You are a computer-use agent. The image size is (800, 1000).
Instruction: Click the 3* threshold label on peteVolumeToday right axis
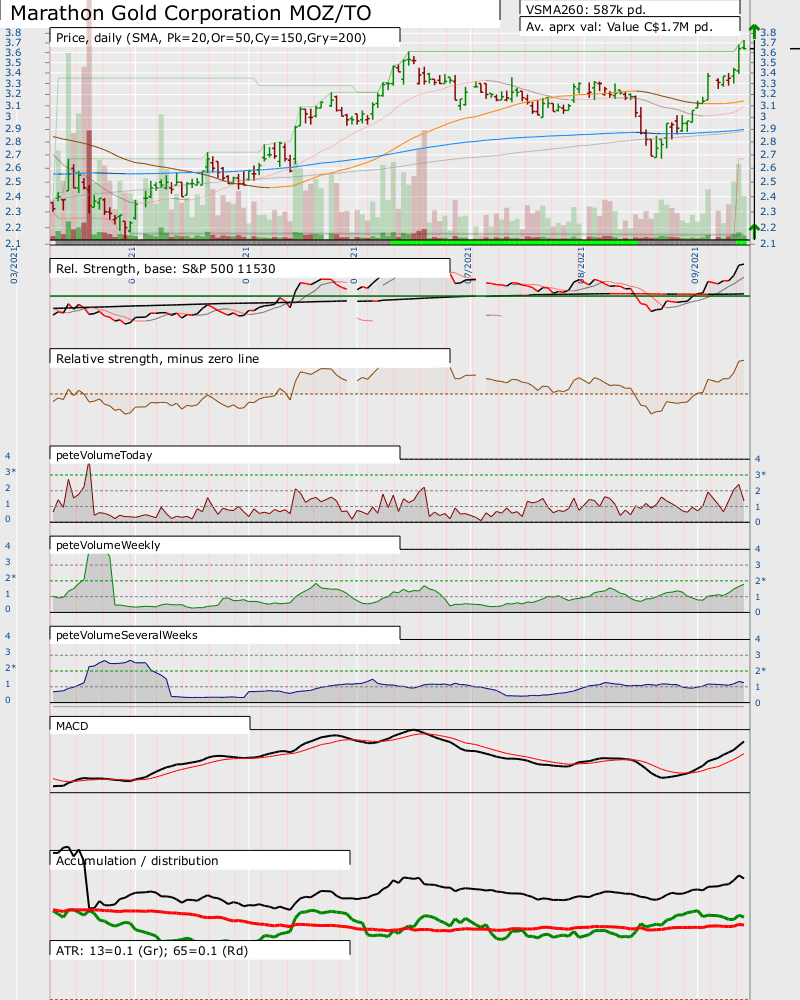click(760, 474)
